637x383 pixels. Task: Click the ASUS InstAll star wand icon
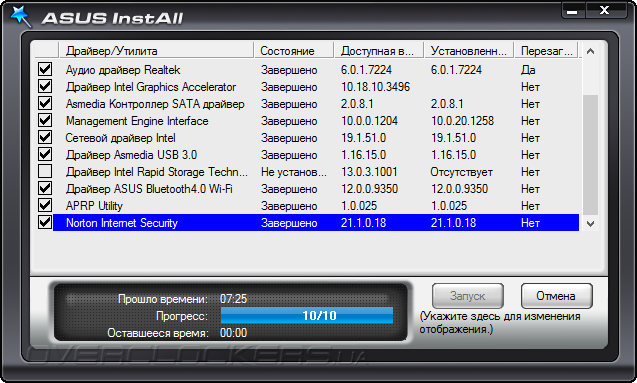pyautogui.click(x=21, y=16)
